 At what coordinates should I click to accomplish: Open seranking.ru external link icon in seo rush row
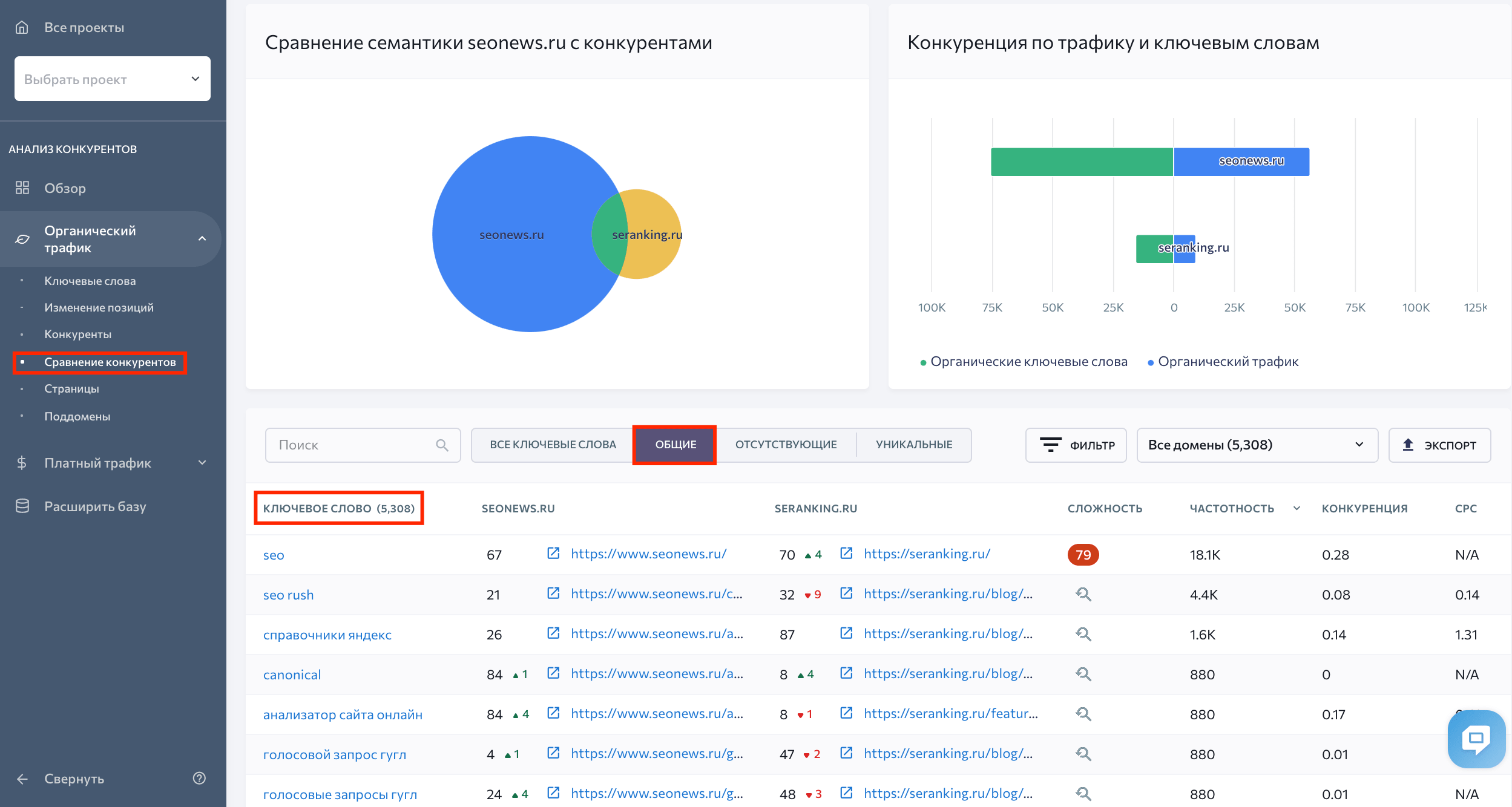tap(846, 593)
